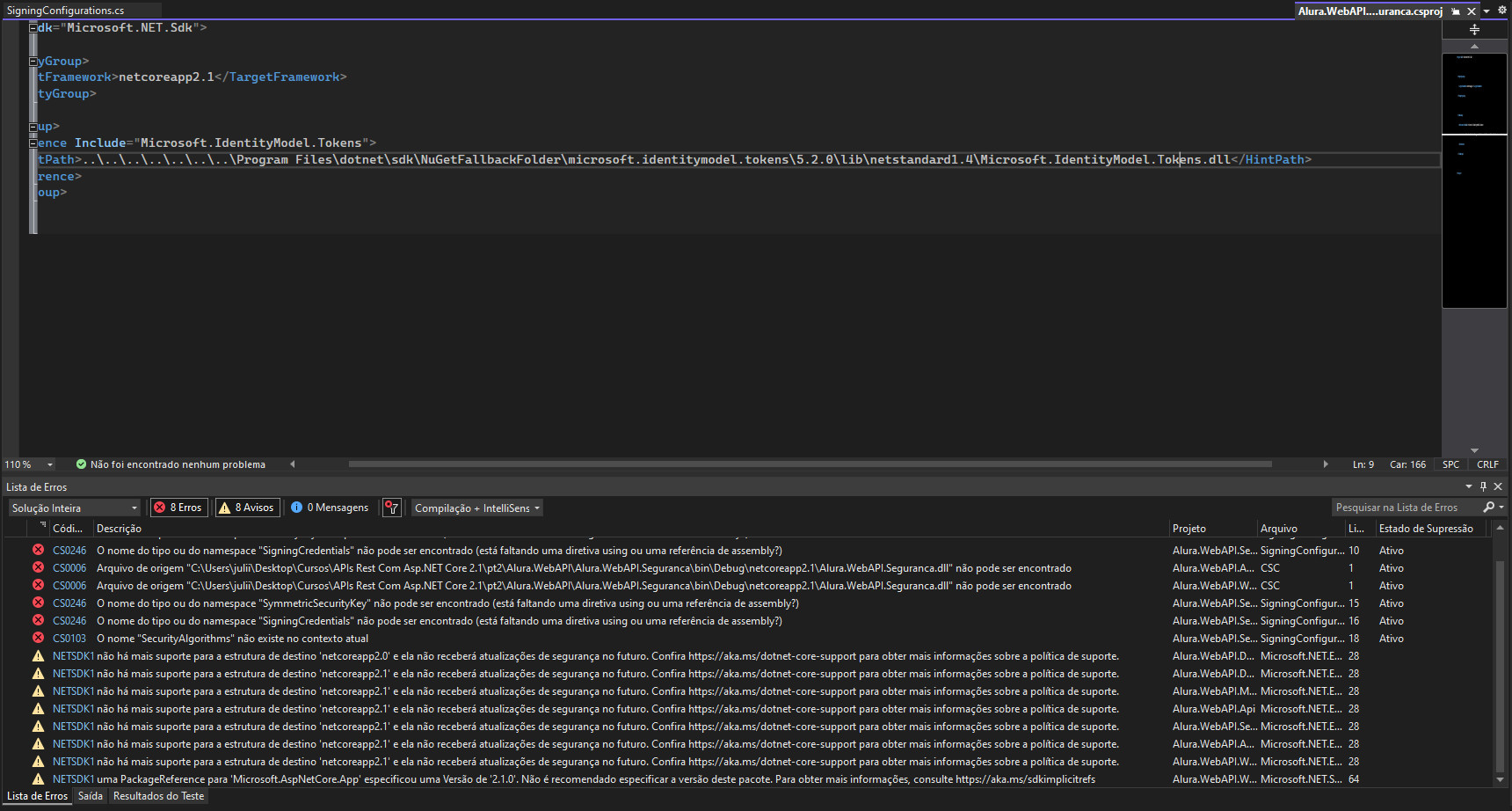Sort by the Códi... column header
This screenshot has height=811, width=1512.
coord(71,529)
